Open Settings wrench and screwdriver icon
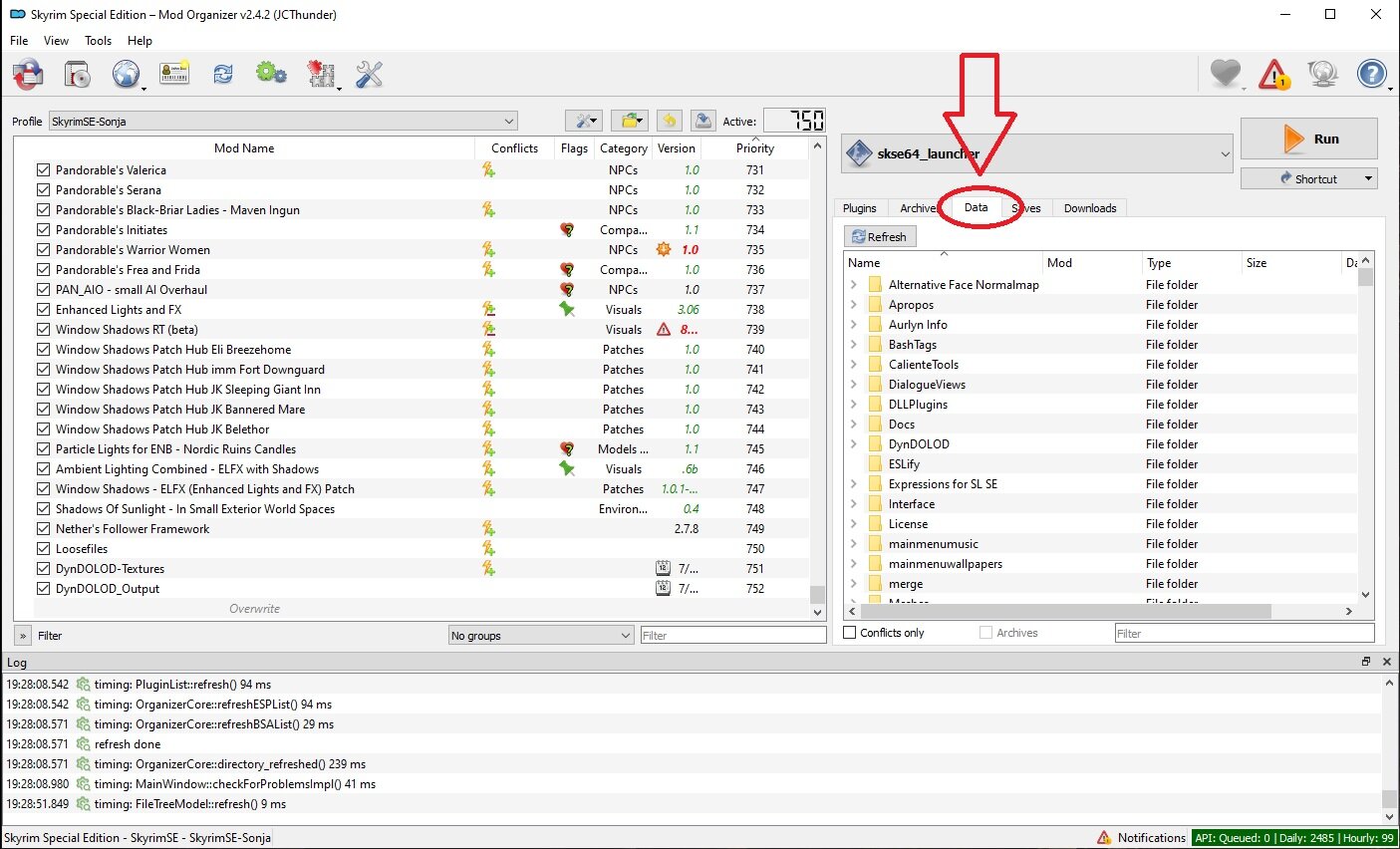Image resolution: width=1400 pixels, height=849 pixels. pyautogui.click(x=369, y=74)
